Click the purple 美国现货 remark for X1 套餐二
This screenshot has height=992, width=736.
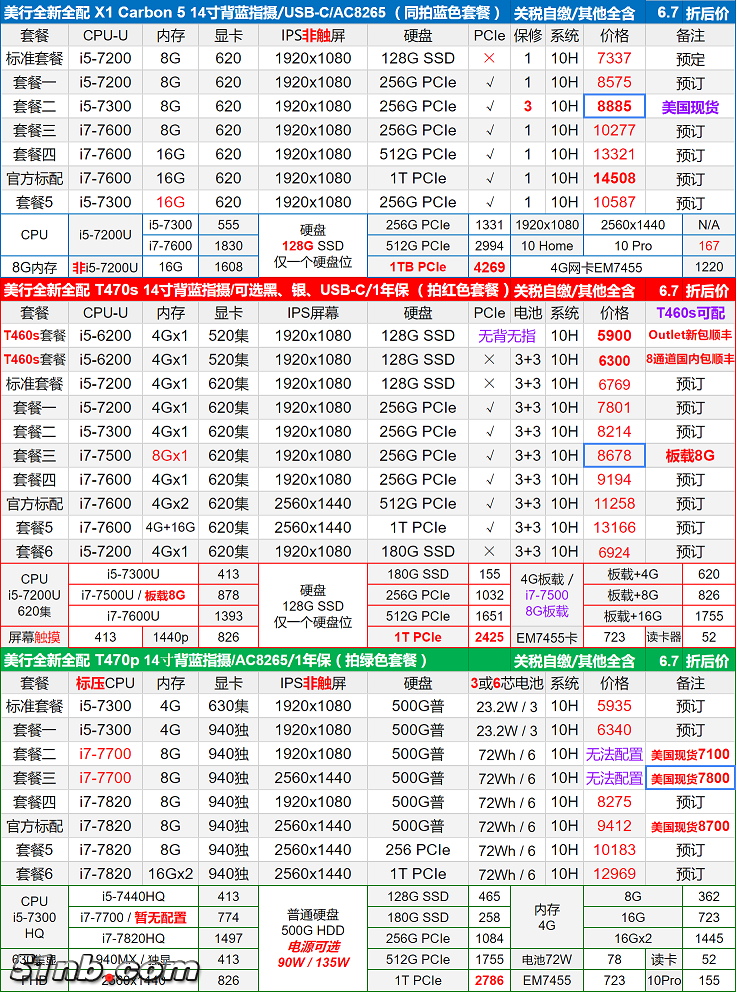pos(690,107)
